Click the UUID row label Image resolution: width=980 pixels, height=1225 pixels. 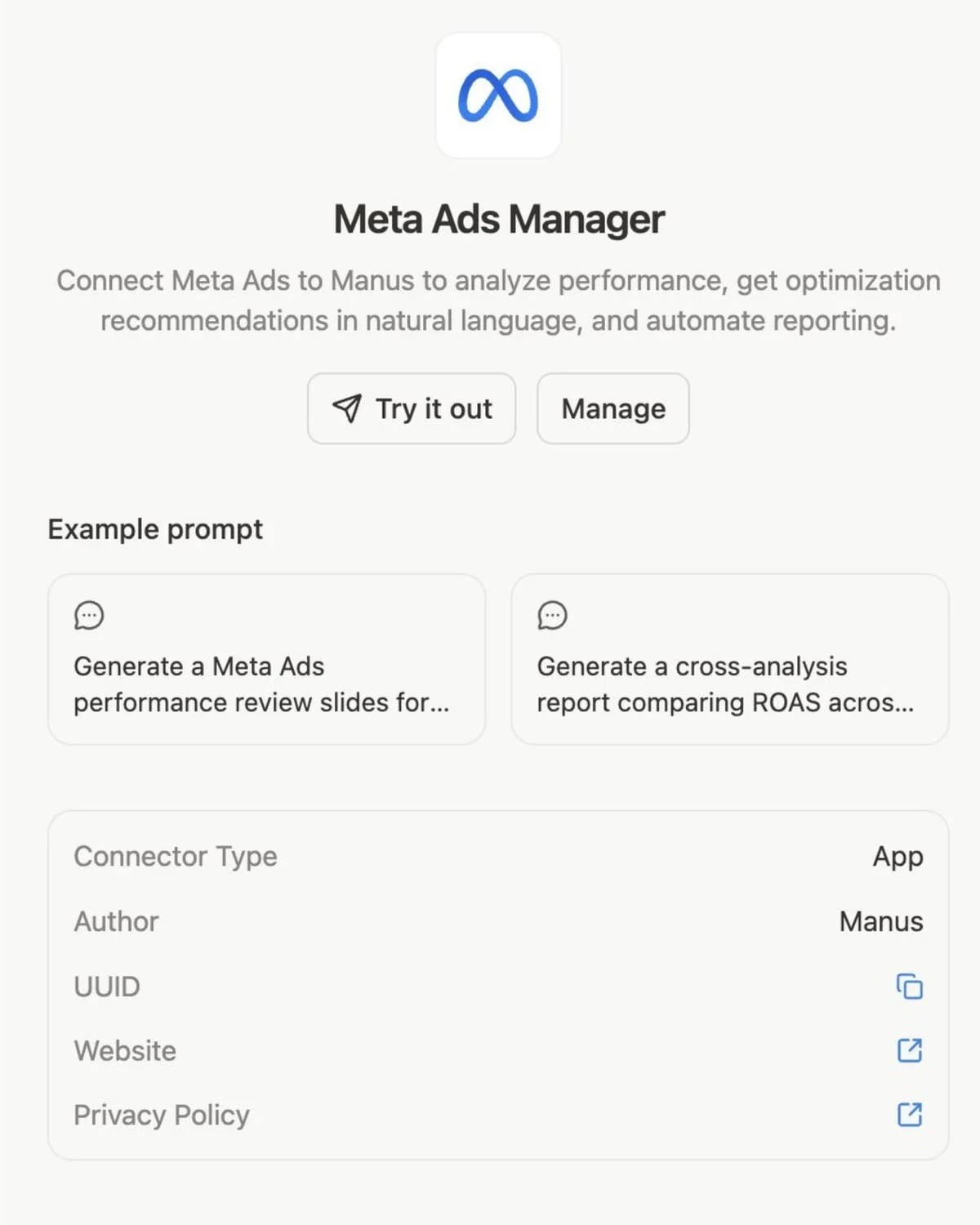[106, 987]
